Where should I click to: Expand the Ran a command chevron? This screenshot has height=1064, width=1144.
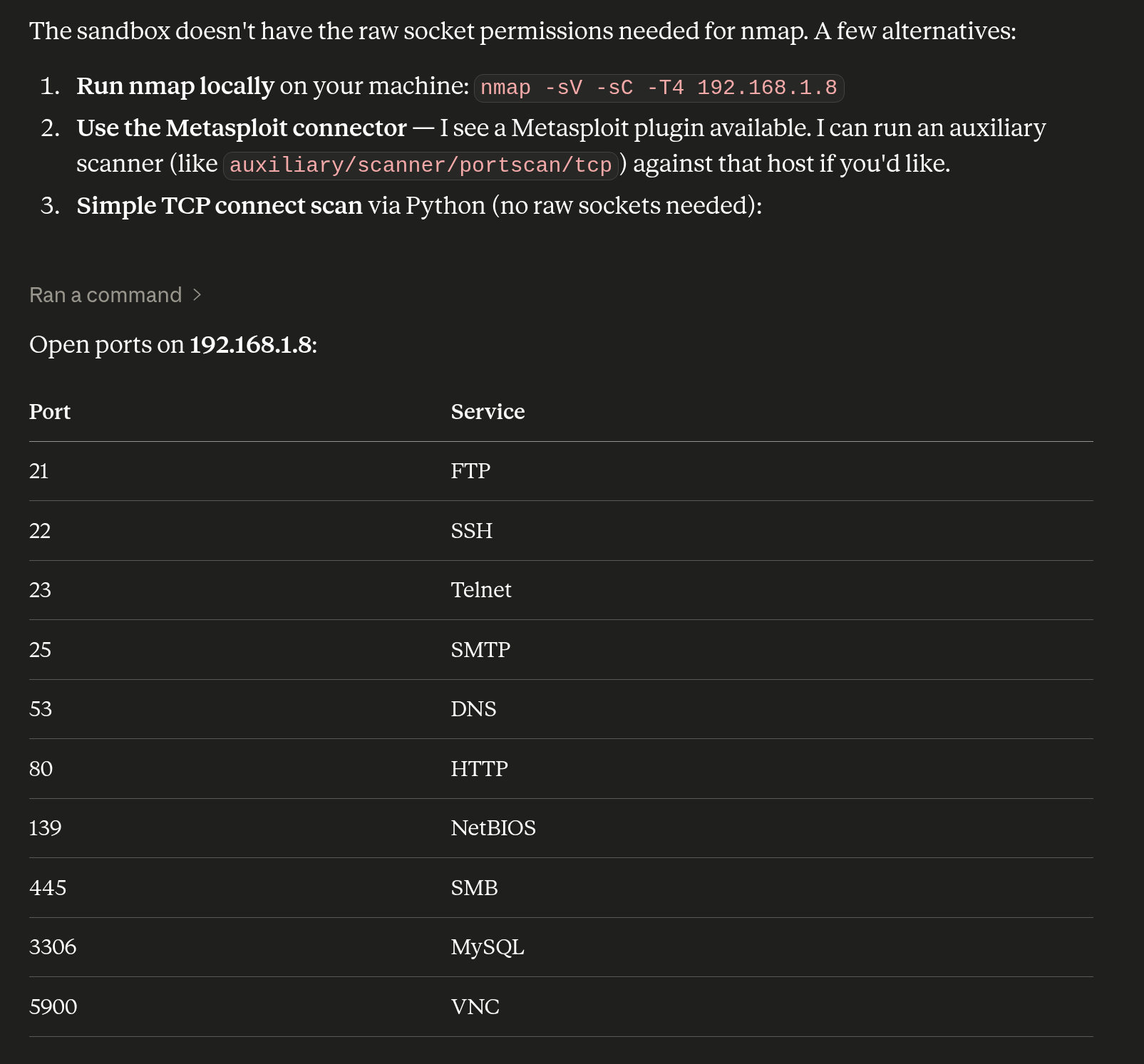197,295
